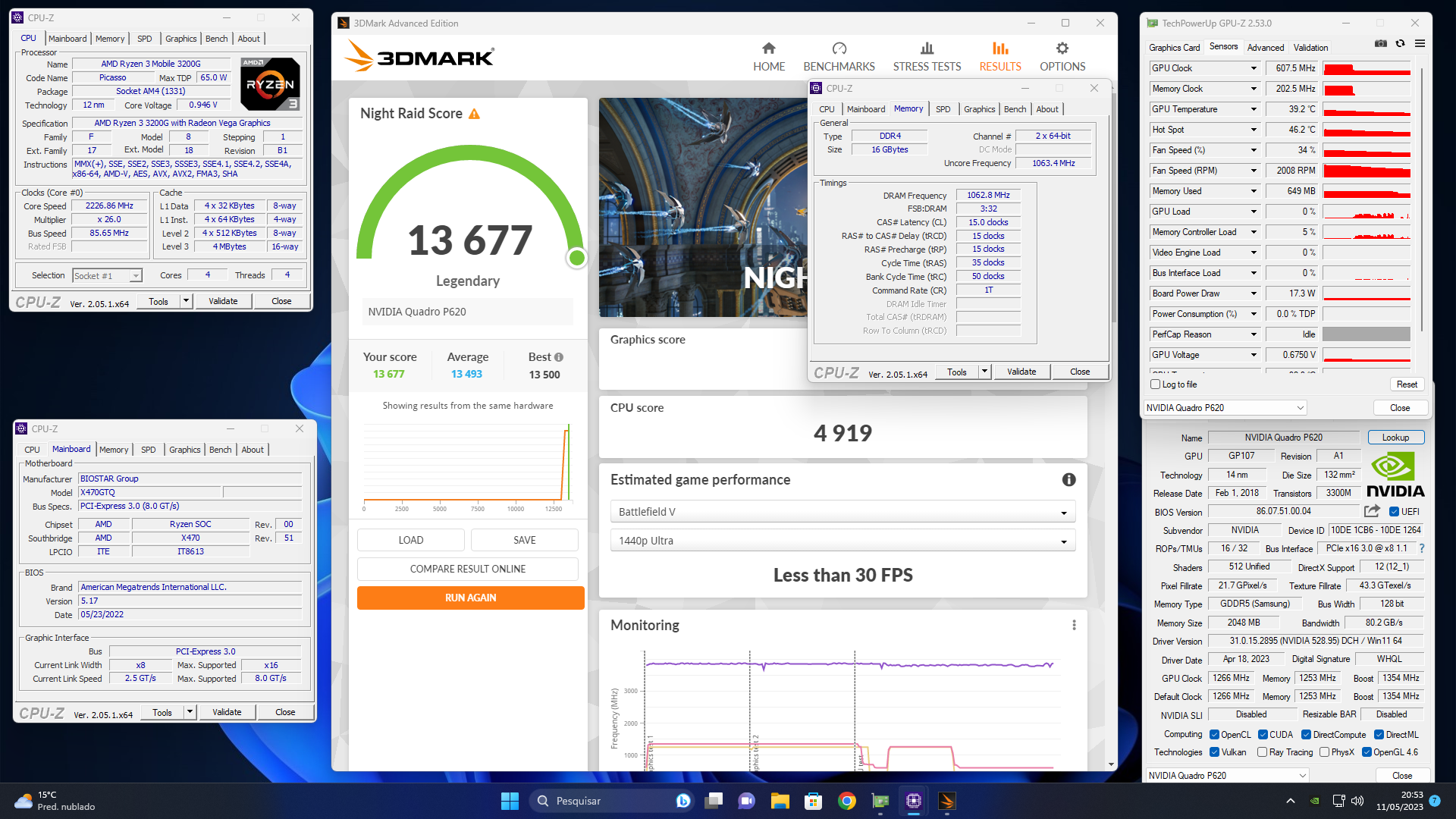
Task: Open SPD tab in CPU-Z Memory window
Action: [943, 109]
